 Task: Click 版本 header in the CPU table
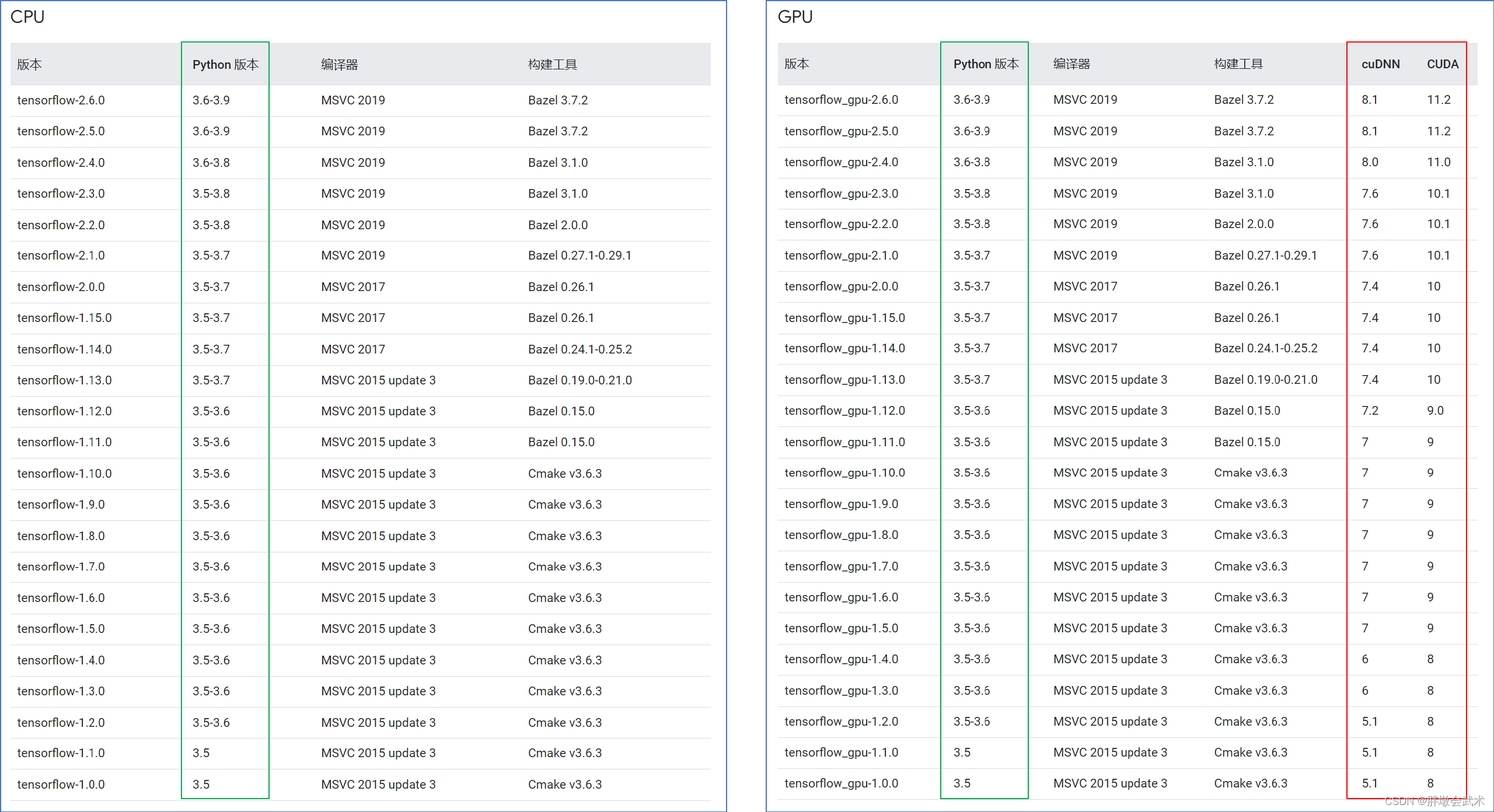point(29,65)
